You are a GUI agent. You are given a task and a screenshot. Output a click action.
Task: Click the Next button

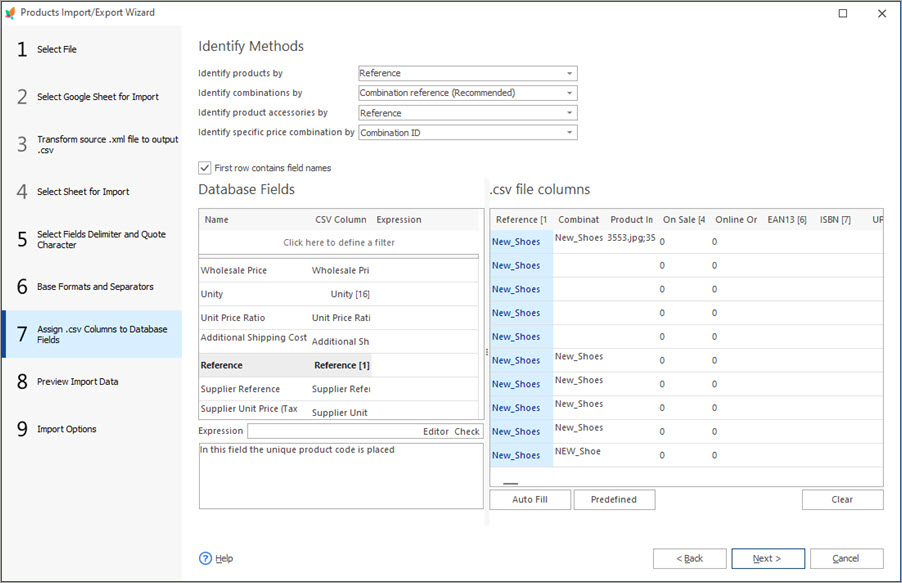tap(768, 558)
